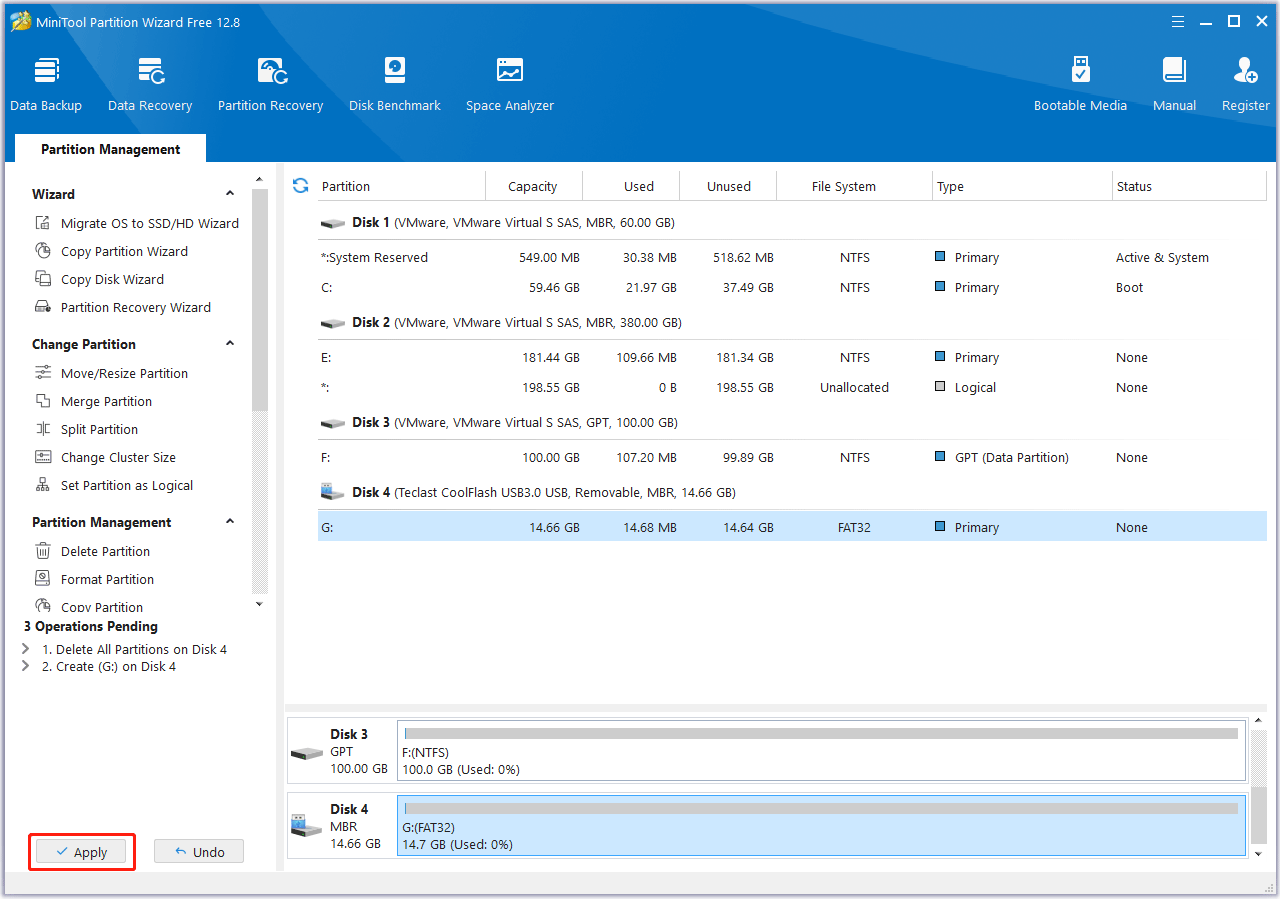
Task: Start Copy Partition Wizard
Action: [x=112, y=251]
